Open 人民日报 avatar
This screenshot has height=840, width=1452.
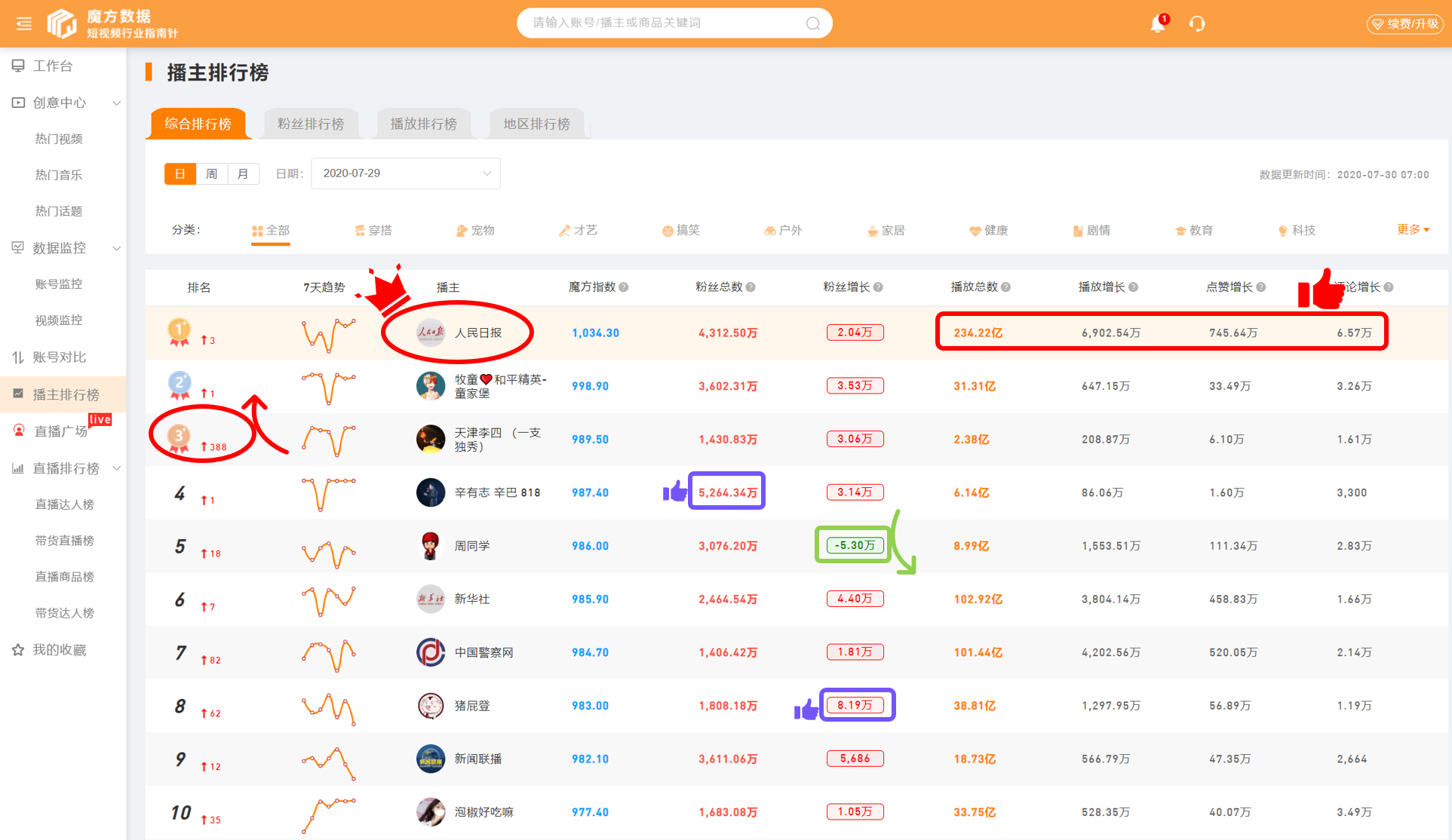[431, 333]
